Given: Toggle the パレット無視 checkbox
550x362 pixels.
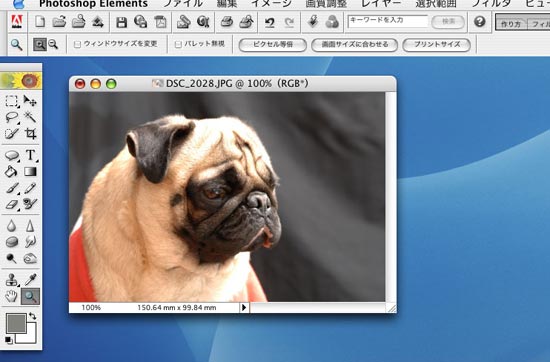Looking at the screenshot, I should (178, 44).
